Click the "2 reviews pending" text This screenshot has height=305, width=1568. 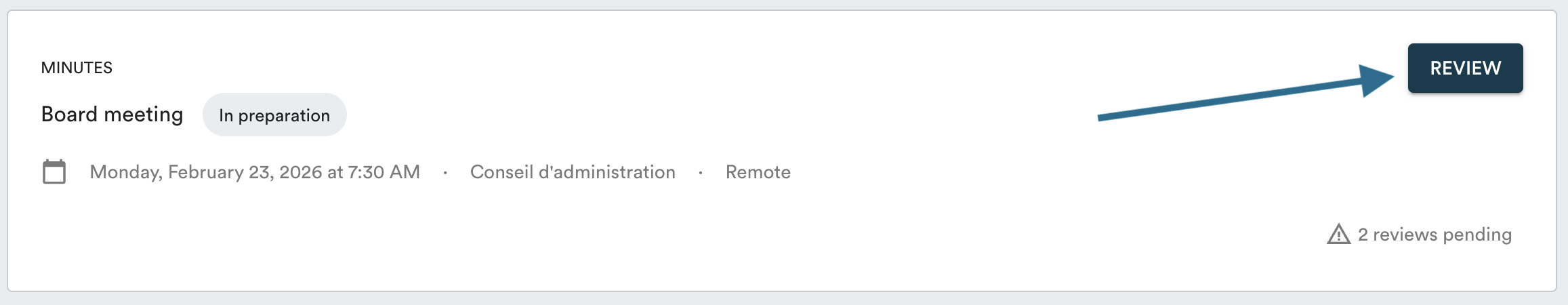tap(1435, 235)
